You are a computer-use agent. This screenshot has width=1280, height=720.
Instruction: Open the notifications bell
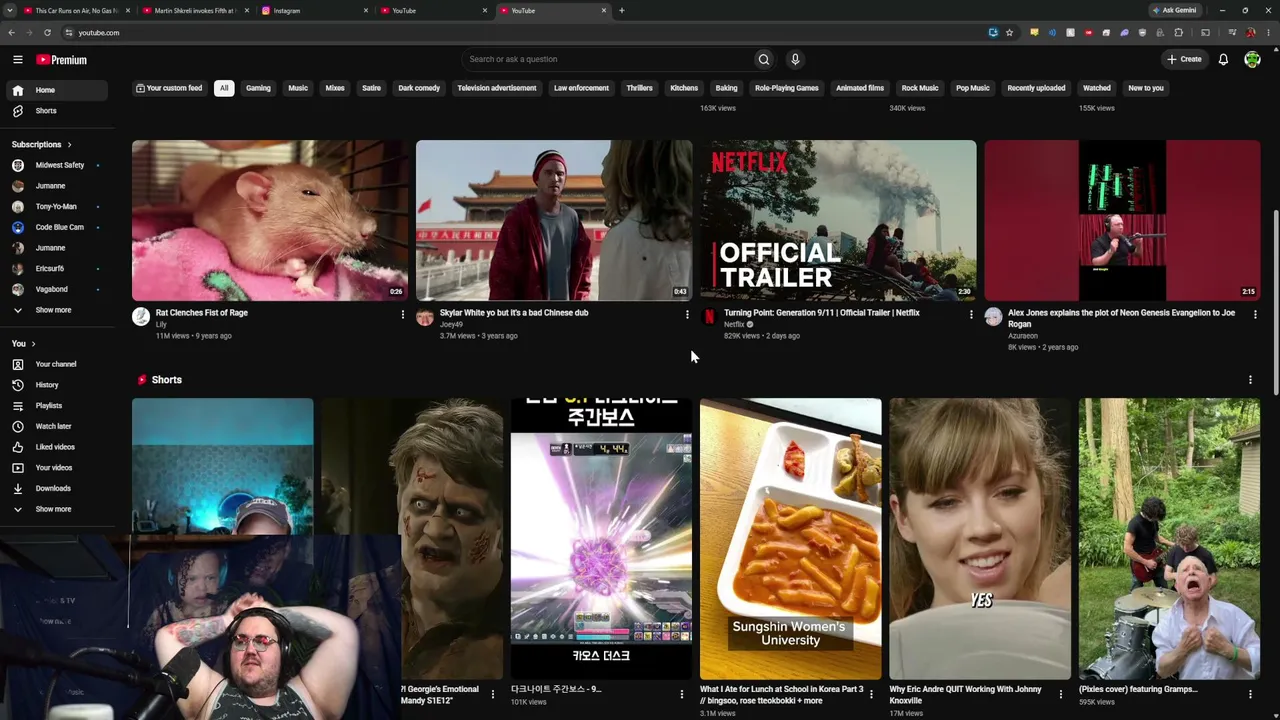point(1223,60)
